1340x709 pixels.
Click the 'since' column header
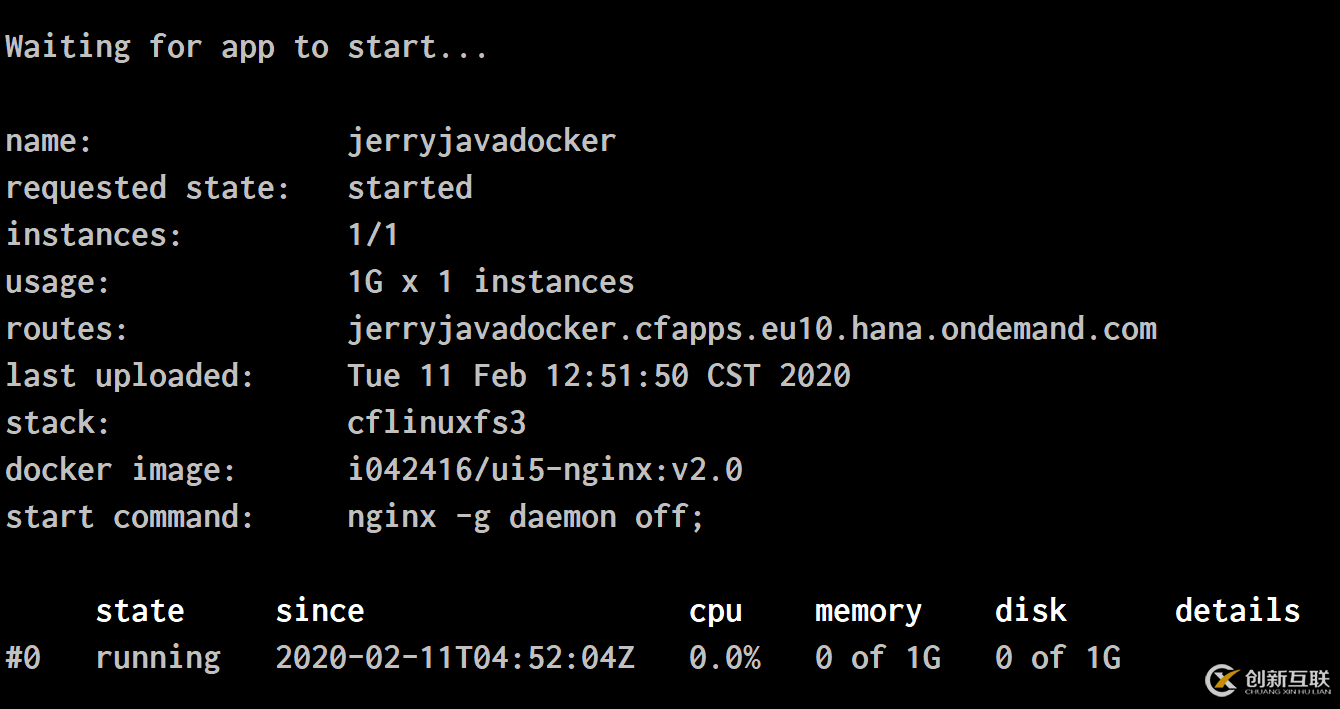(x=320, y=611)
